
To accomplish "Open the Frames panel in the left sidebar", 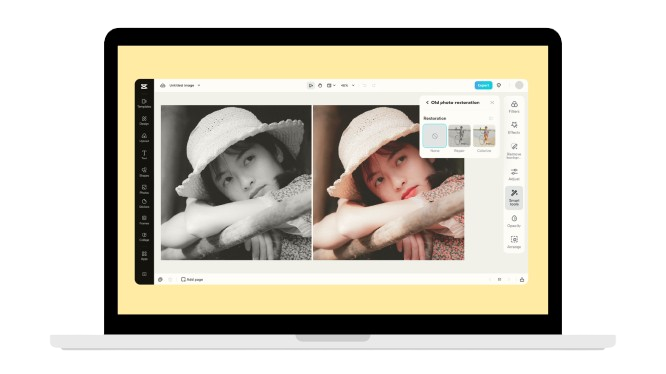I will pos(144,220).
